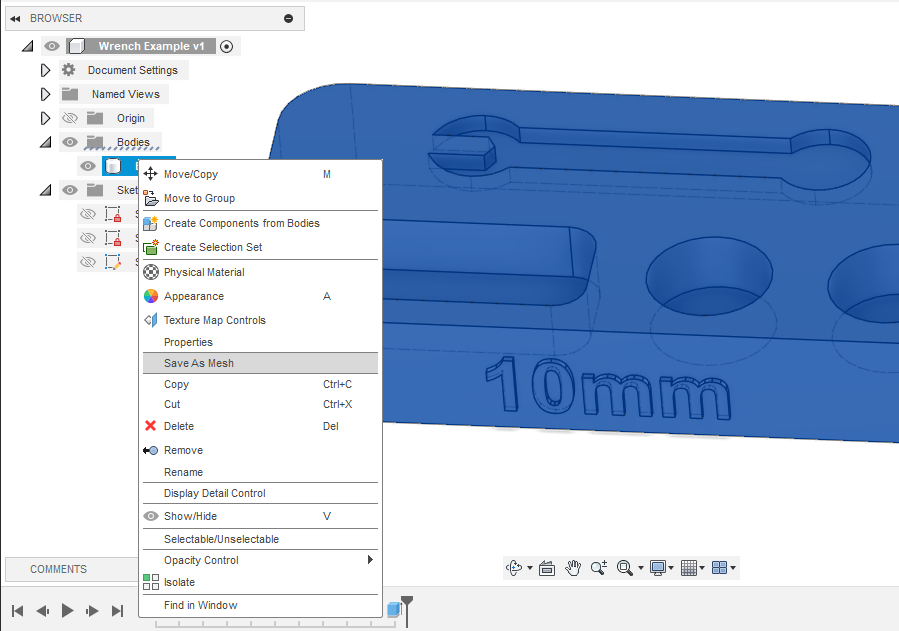Activate radio button beside Wrench Example v1
This screenshot has width=899, height=631.
pyautogui.click(x=226, y=46)
